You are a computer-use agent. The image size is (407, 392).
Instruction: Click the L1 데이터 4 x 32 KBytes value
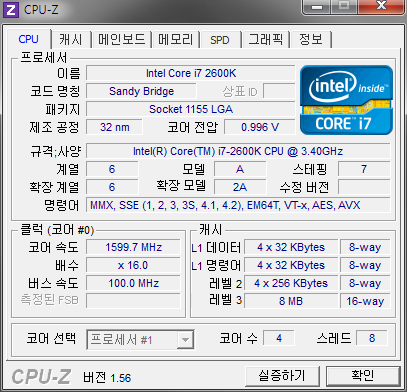[x=291, y=247]
